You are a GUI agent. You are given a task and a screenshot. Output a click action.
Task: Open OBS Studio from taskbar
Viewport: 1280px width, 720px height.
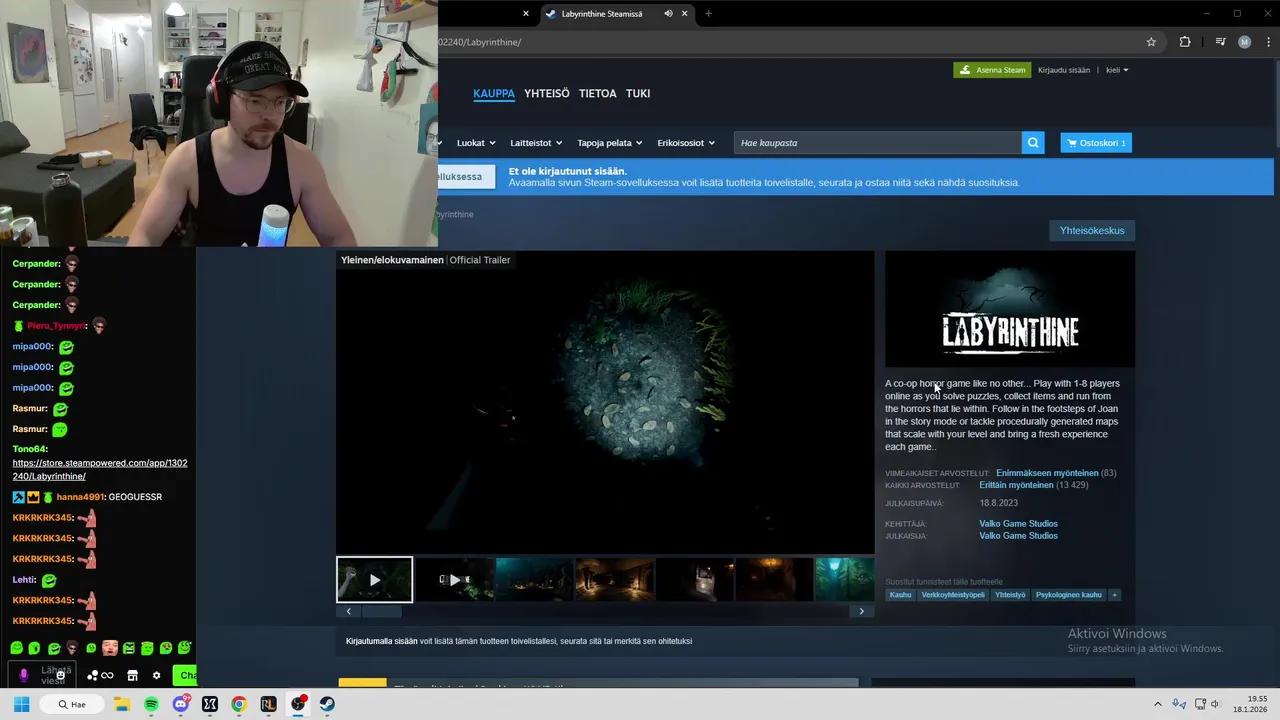tap(298, 704)
